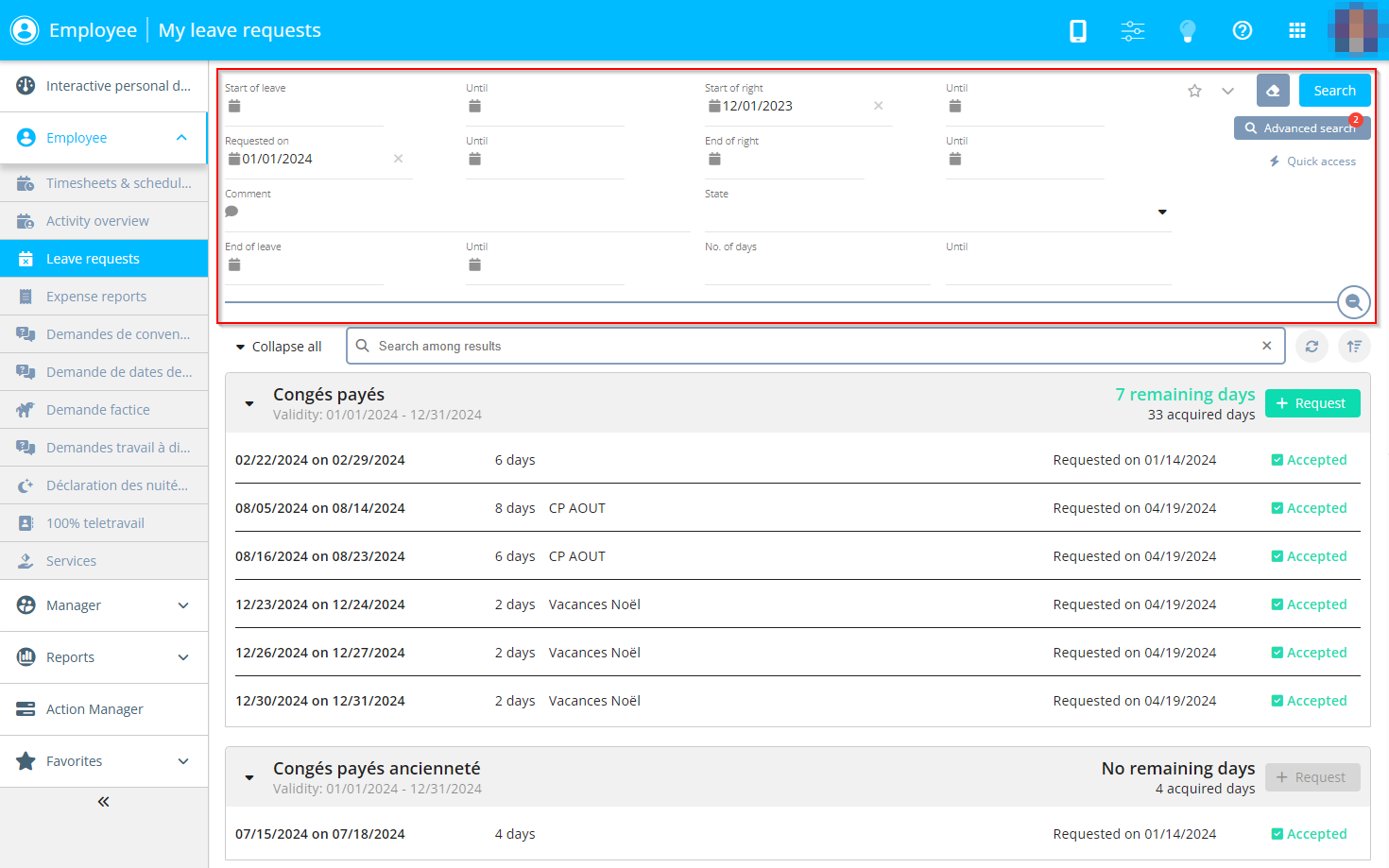This screenshot has width=1389, height=868.
Task: Click the eraser icon to clear filters
Action: coord(1272,91)
